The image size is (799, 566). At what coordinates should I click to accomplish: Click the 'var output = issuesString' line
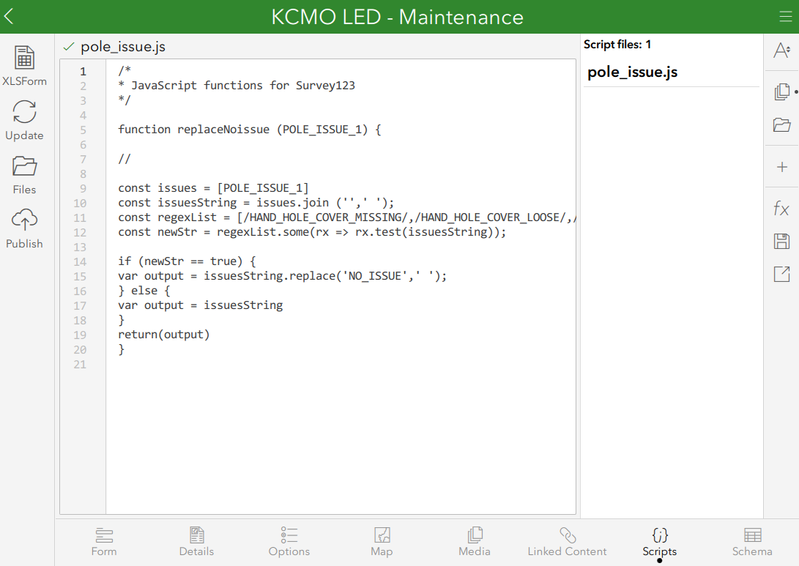coord(200,305)
